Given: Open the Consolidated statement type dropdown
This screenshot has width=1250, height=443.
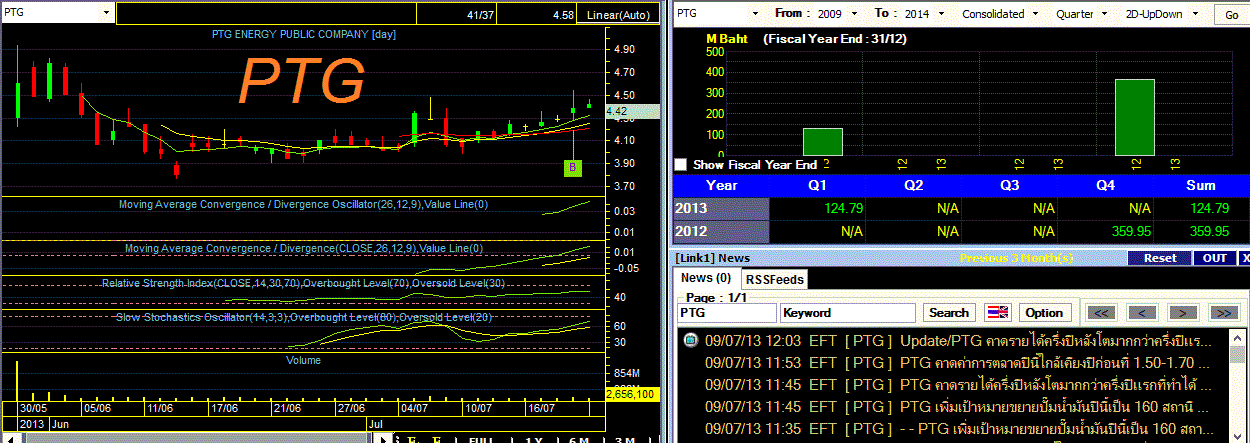Looking at the screenshot, I should (x=1034, y=14).
